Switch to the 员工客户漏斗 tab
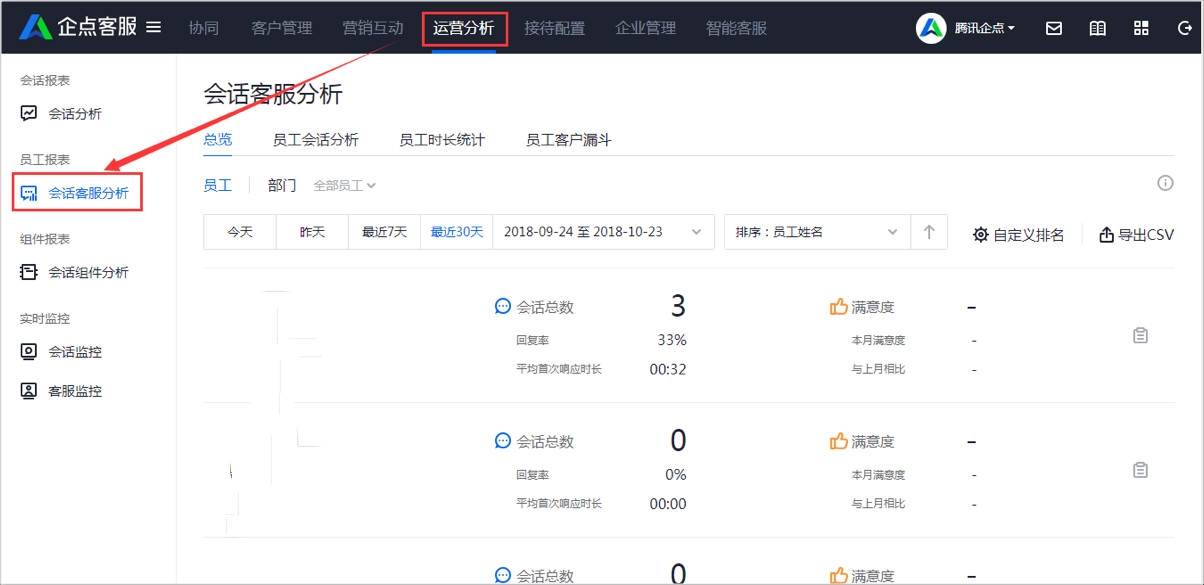 [569, 140]
